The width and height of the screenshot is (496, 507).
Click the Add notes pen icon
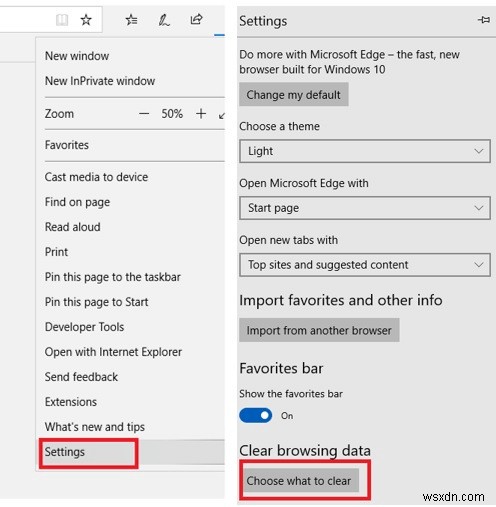pos(164,20)
